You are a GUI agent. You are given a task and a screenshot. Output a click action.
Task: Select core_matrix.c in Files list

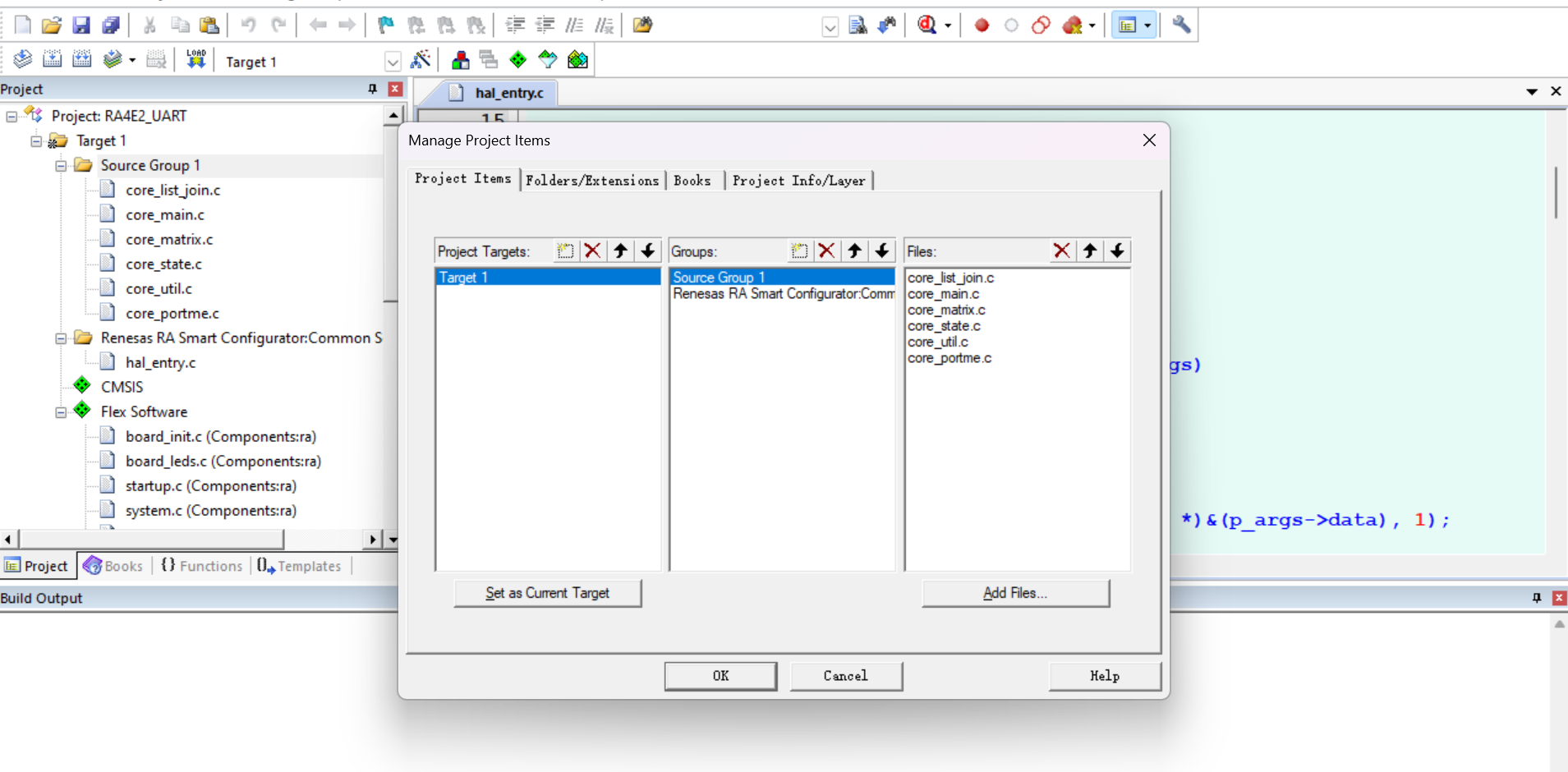coord(946,310)
